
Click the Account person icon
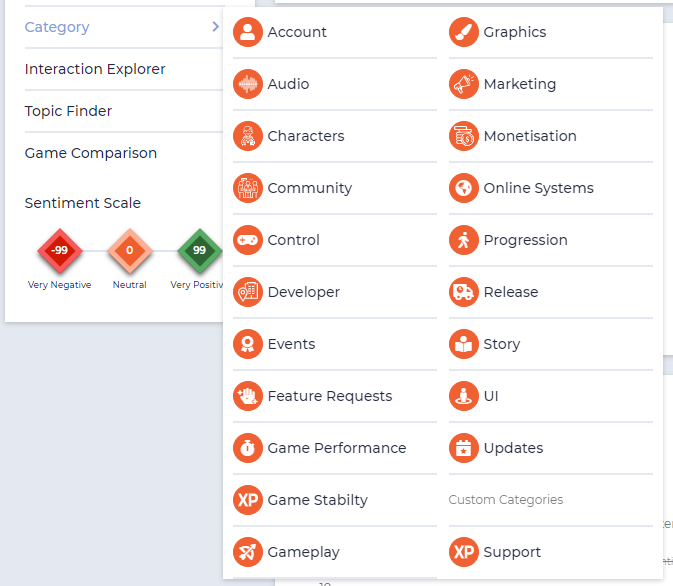tap(248, 32)
